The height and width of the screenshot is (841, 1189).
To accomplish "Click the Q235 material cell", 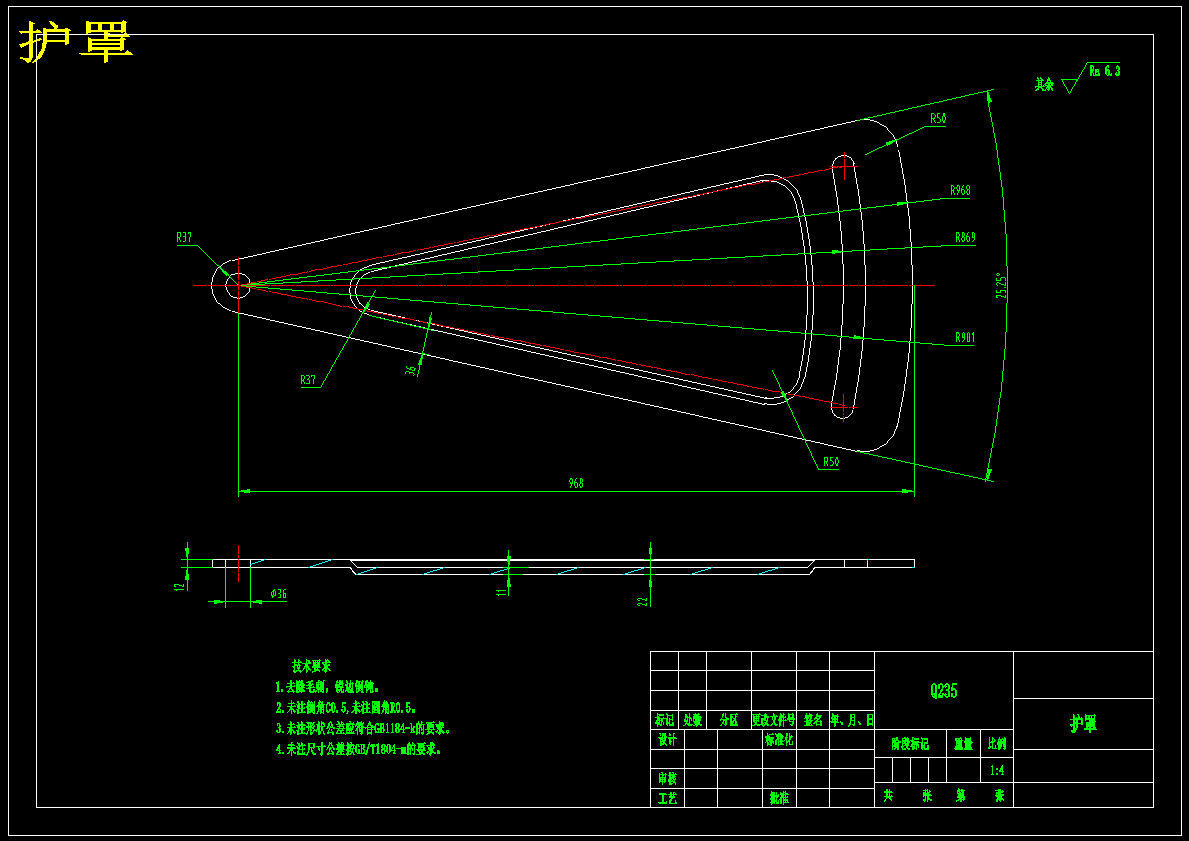I will tap(944, 690).
